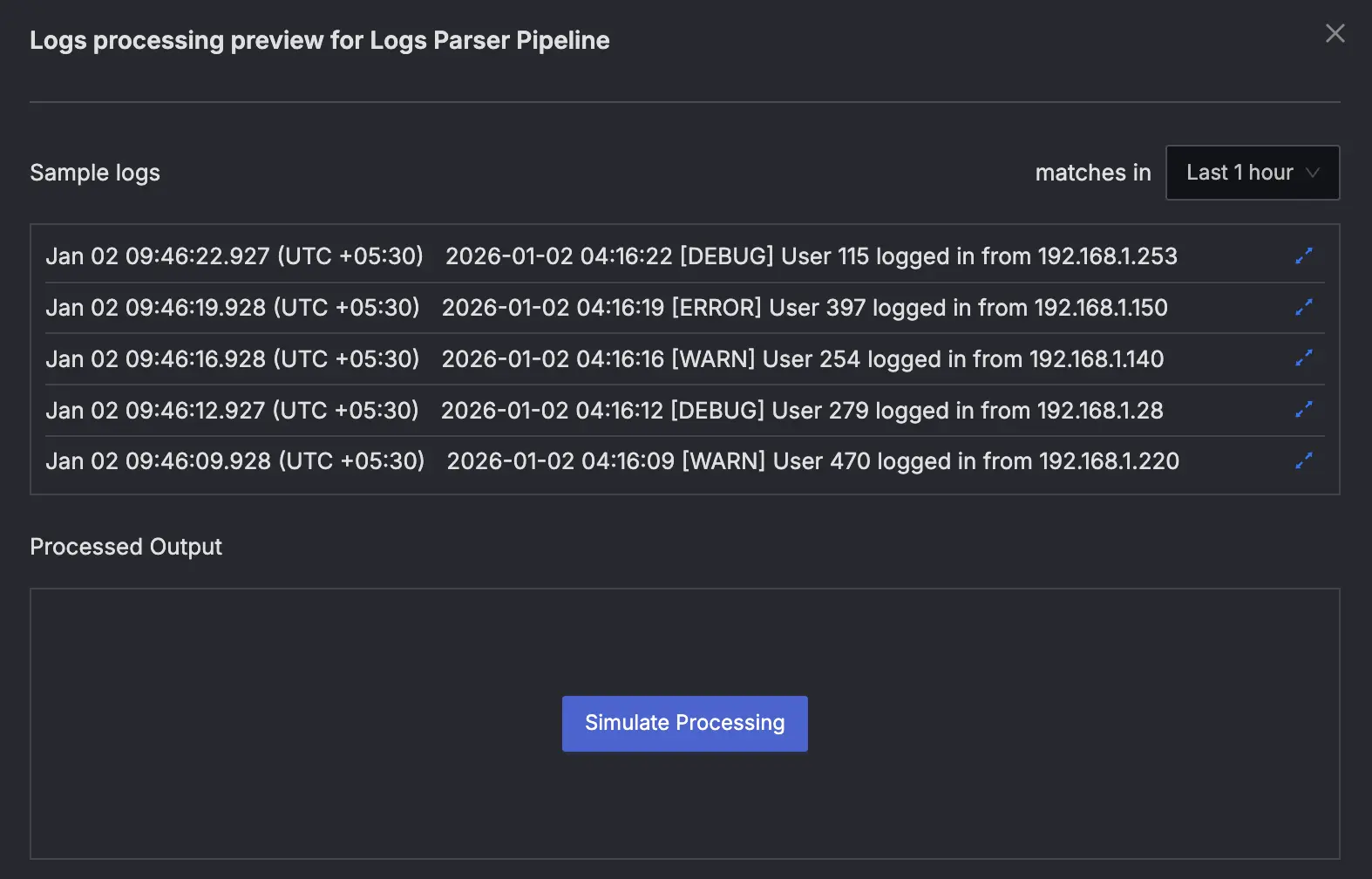Click the log message from 192.168.1.28

(x=802, y=411)
